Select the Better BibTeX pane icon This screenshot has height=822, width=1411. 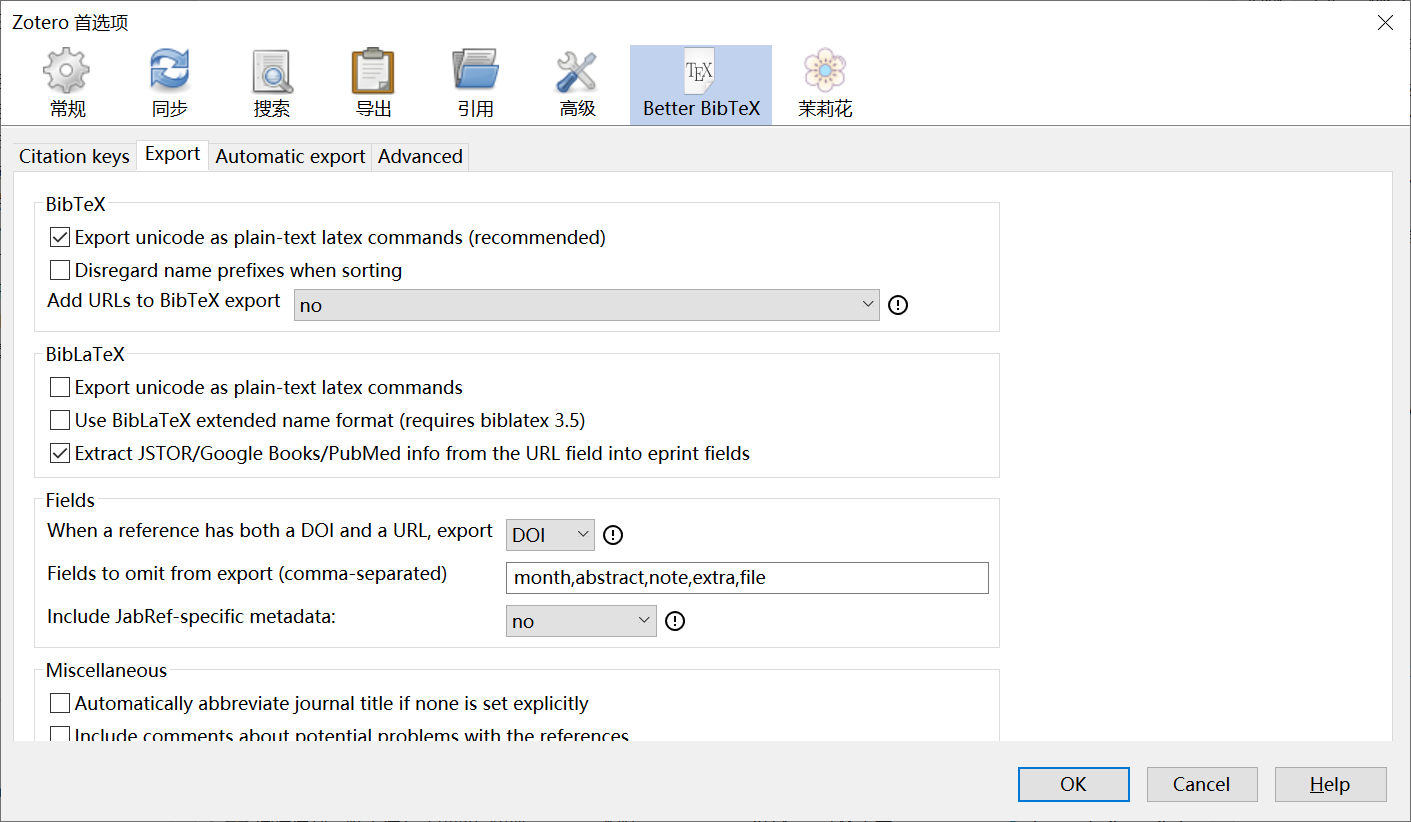[701, 85]
